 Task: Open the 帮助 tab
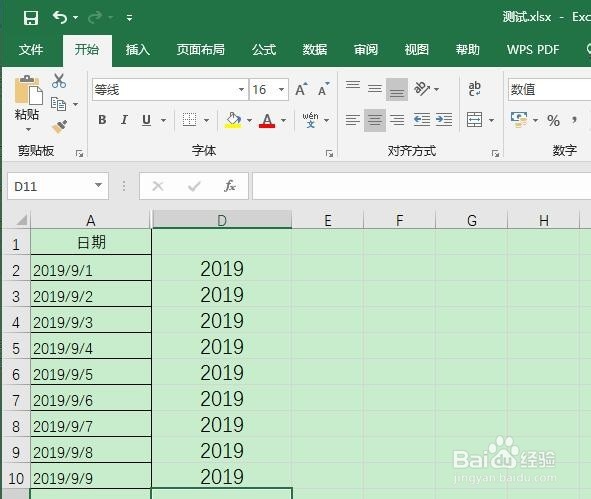[x=467, y=49]
